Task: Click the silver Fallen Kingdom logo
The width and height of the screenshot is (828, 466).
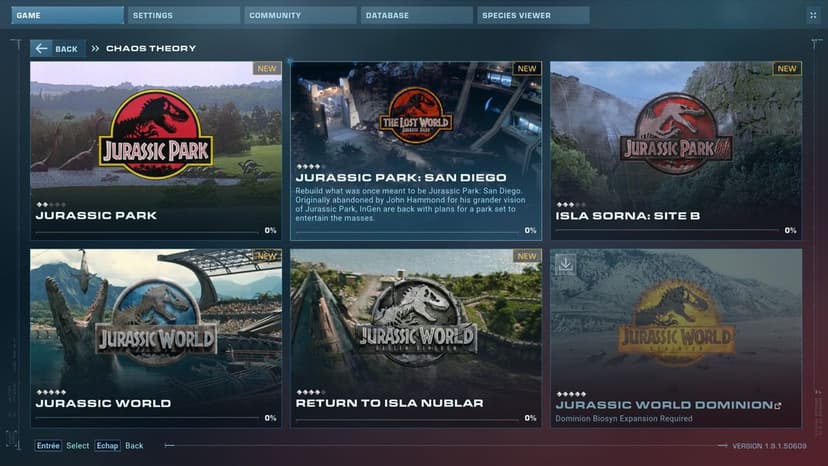Action: point(417,322)
